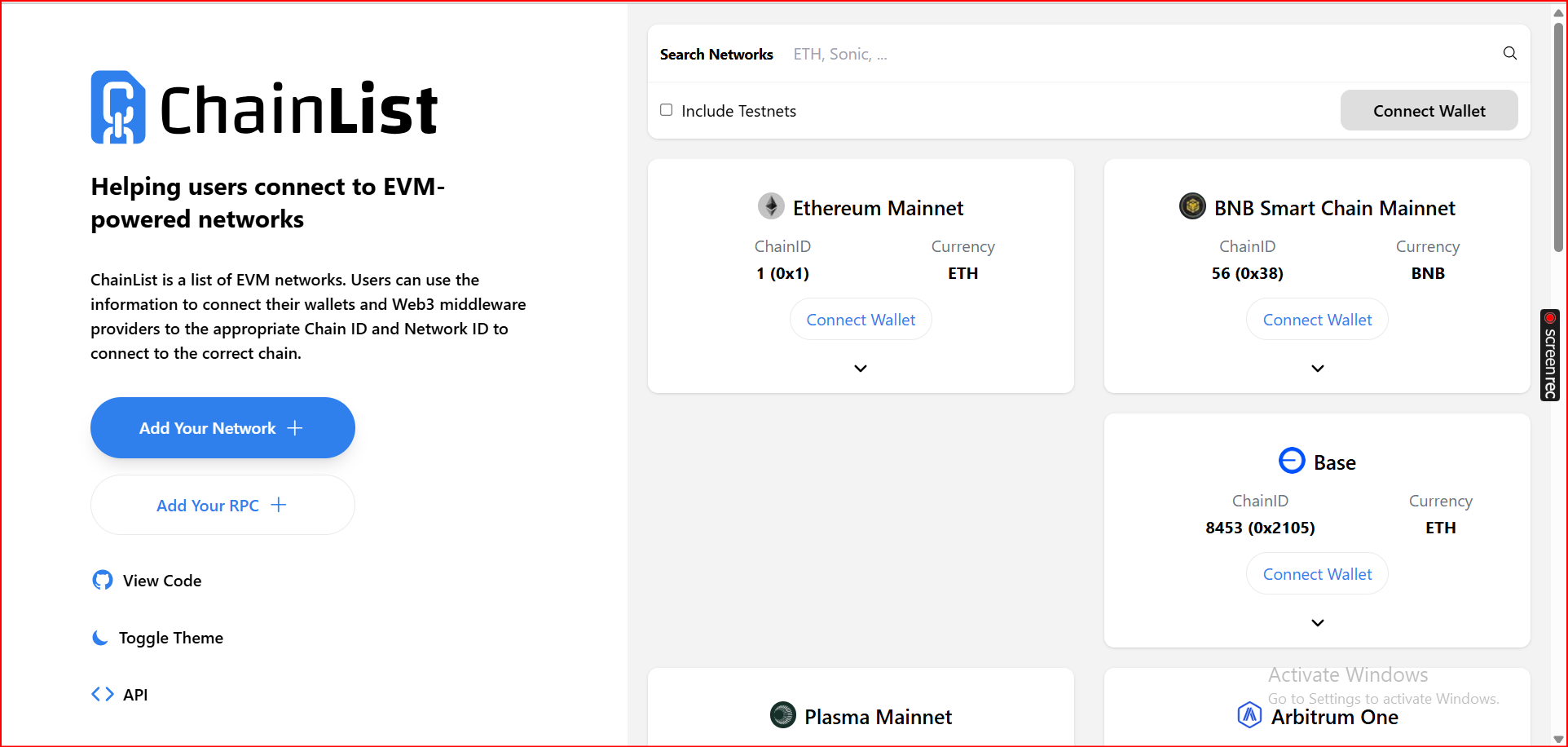
Task: Toggle Theme using the moon icon
Action: tap(100, 638)
